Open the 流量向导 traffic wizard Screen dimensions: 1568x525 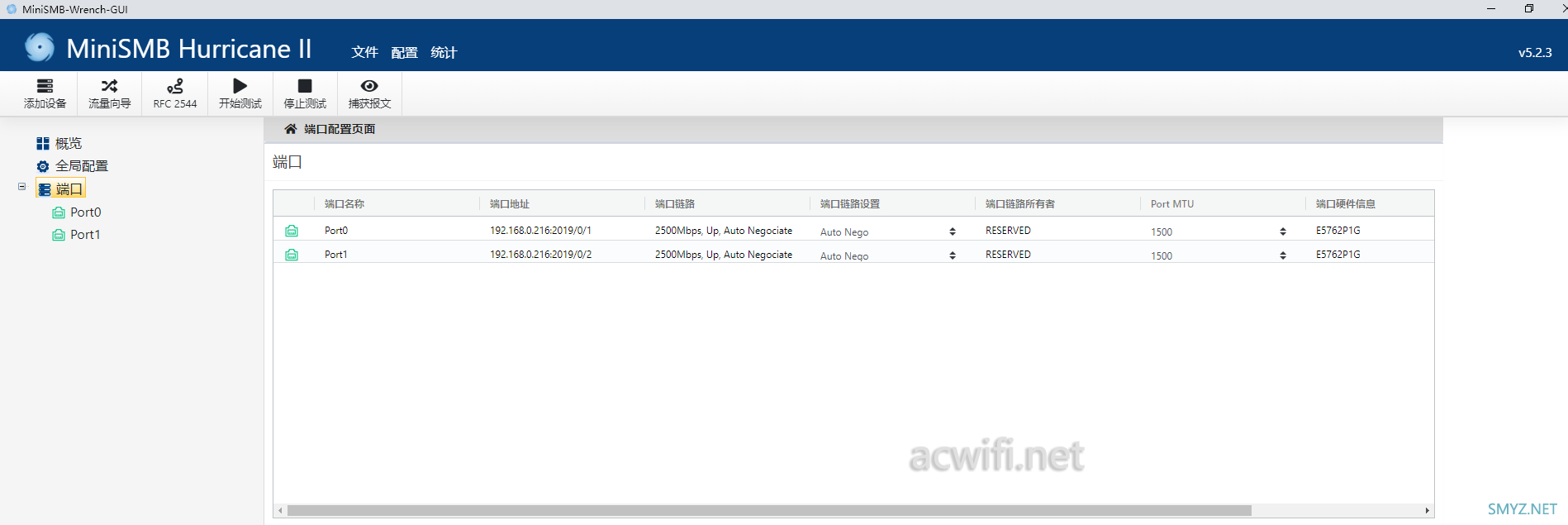[x=109, y=93]
